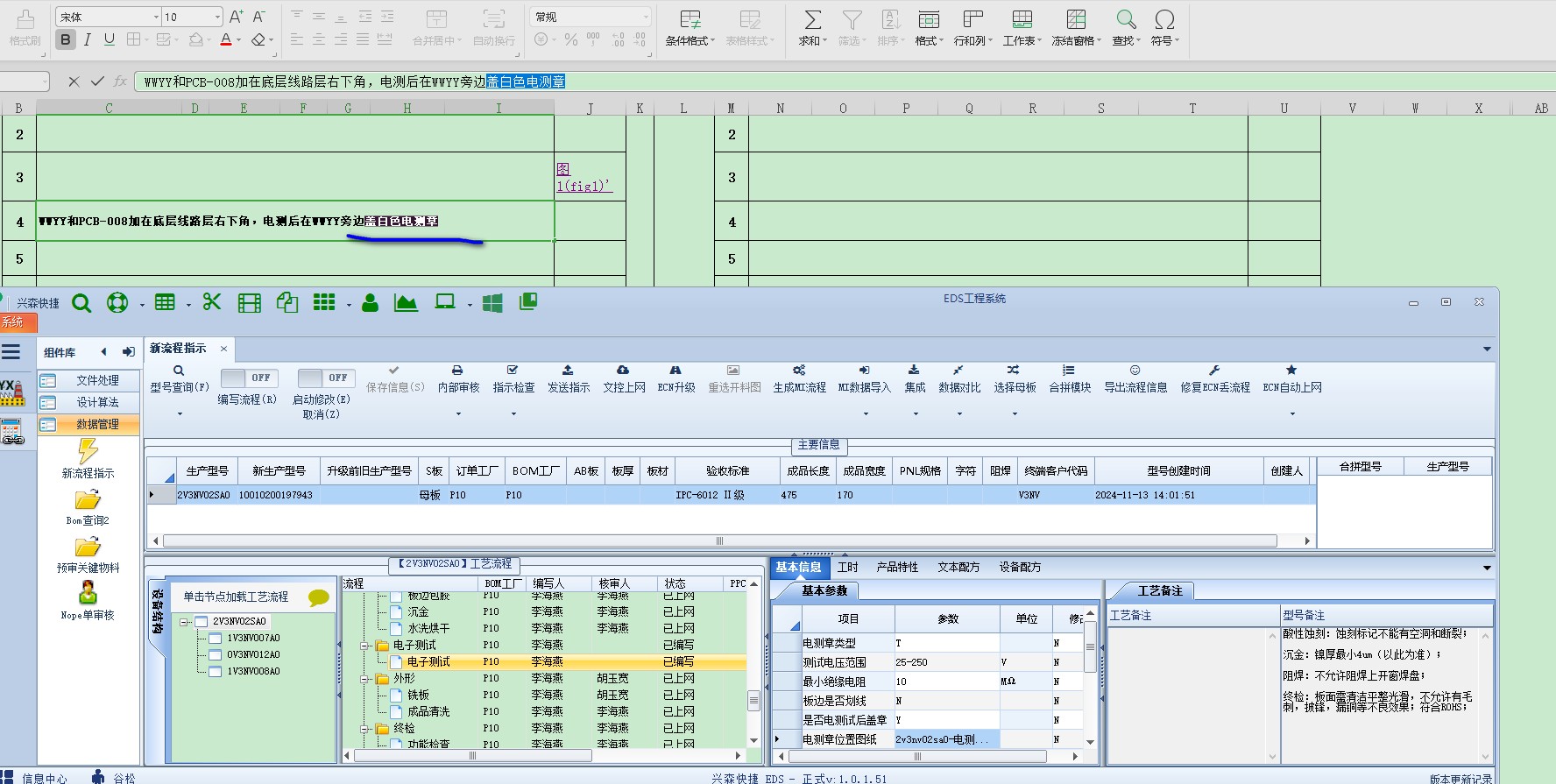Viewport: 1556px width, 784px height.
Task: Select the highlighted 电子测试 process row
Action: click(543, 662)
